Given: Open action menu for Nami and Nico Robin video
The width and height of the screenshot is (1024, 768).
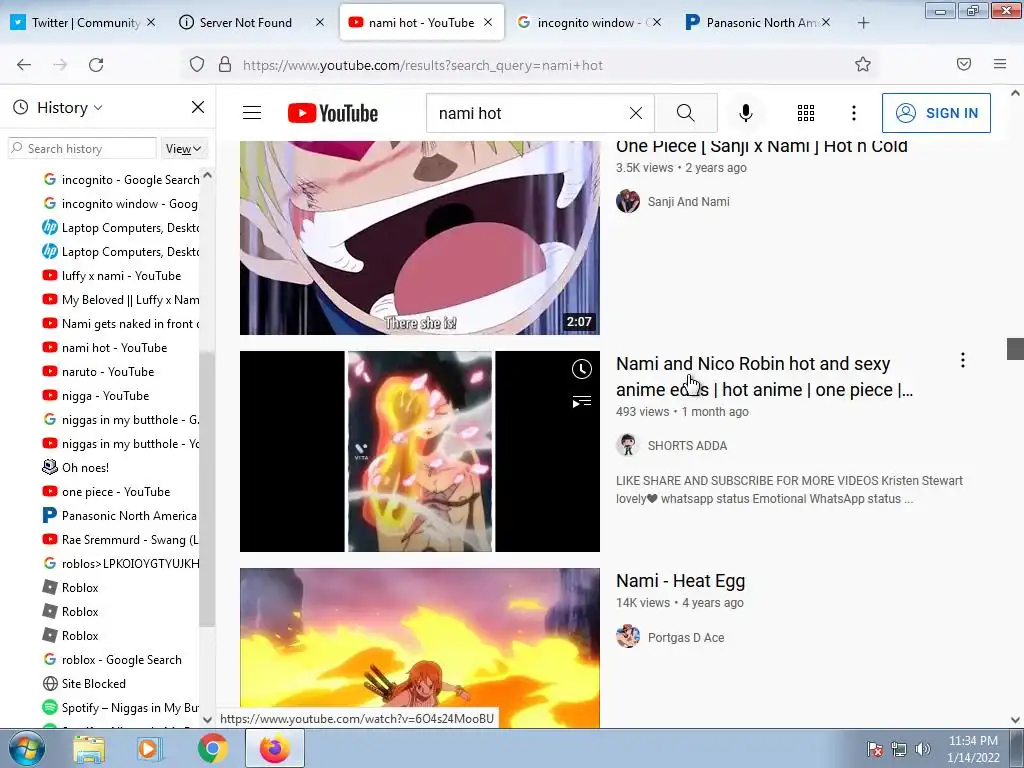Looking at the screenshot, I should [963, 360].
